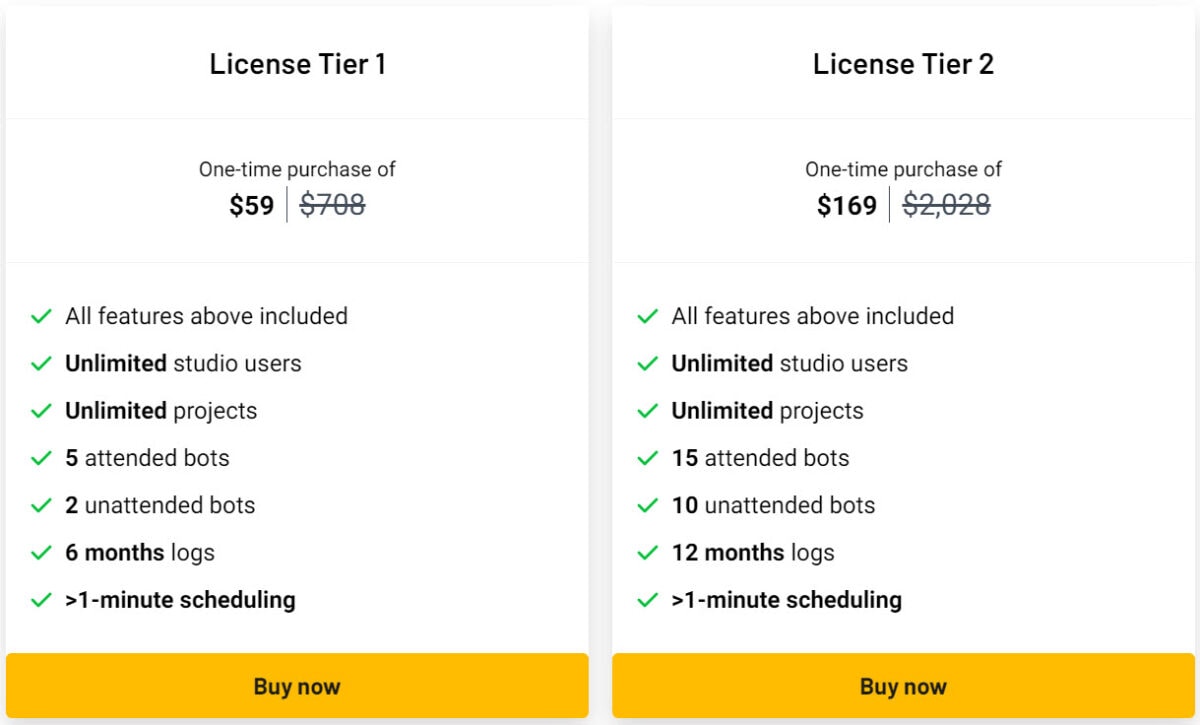
Task: Click the checkmark next to 5 attended bots
Action: coord(40,458)
